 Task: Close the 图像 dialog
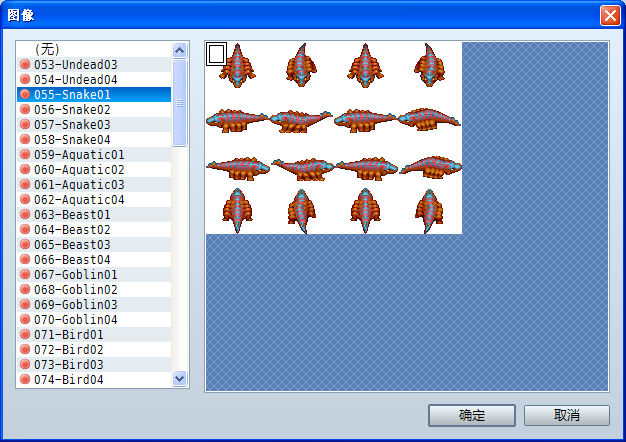pyautogui.click(x=610, y=16)
